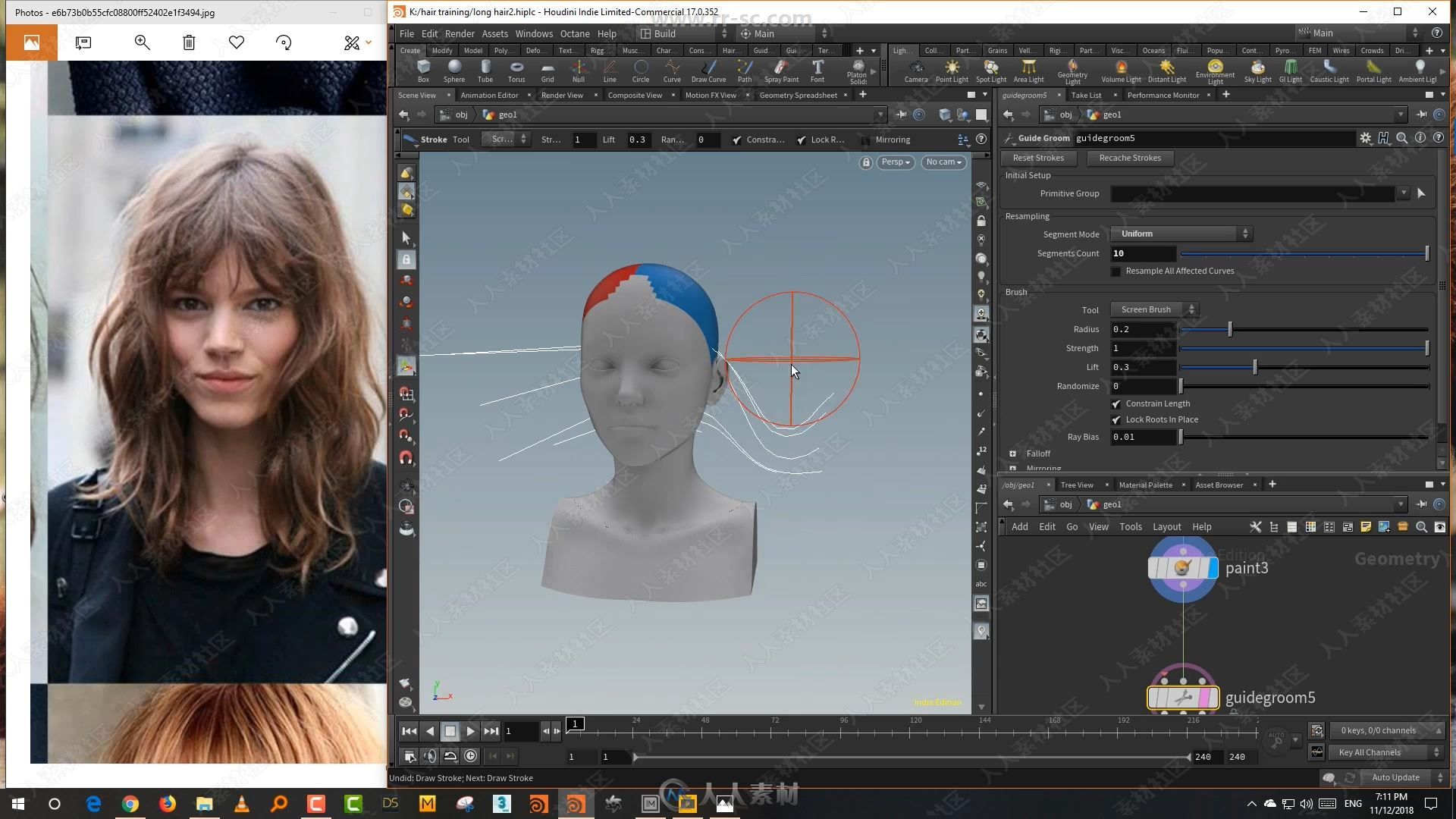Image resolution: width=1456 pixels, height=819 pixels.
Task: Click the Spray Paint tool icon
Action: coord(780,69)
